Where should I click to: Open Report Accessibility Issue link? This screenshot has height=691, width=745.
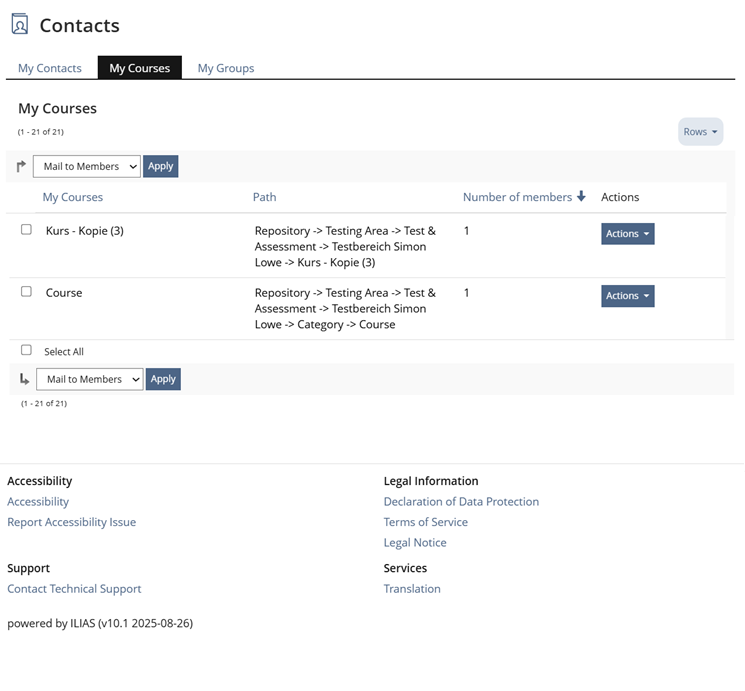(x=71, y=522)
